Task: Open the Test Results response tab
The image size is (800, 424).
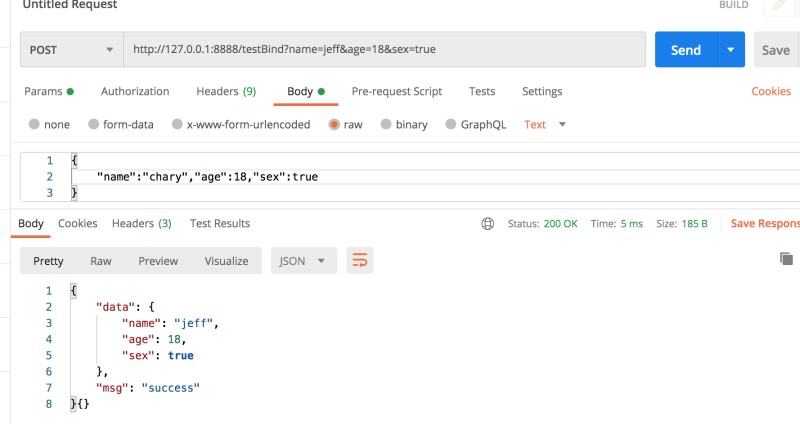Action: pyautogui.click(x=220, y=223)
